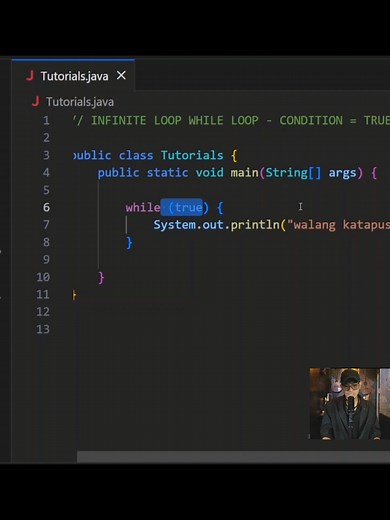Click the highlighted 'true' condition
Viewport: 390px width, 520px height.
point(188,208)
